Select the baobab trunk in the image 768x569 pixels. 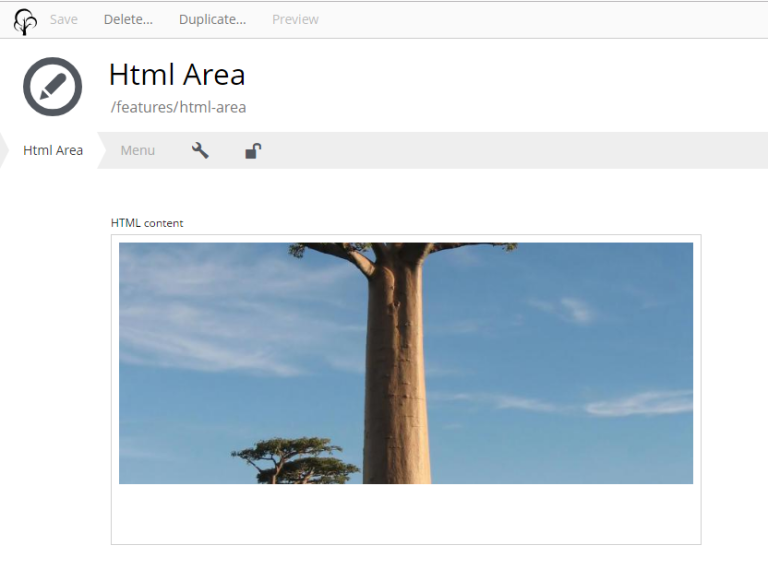click(397, 380)
